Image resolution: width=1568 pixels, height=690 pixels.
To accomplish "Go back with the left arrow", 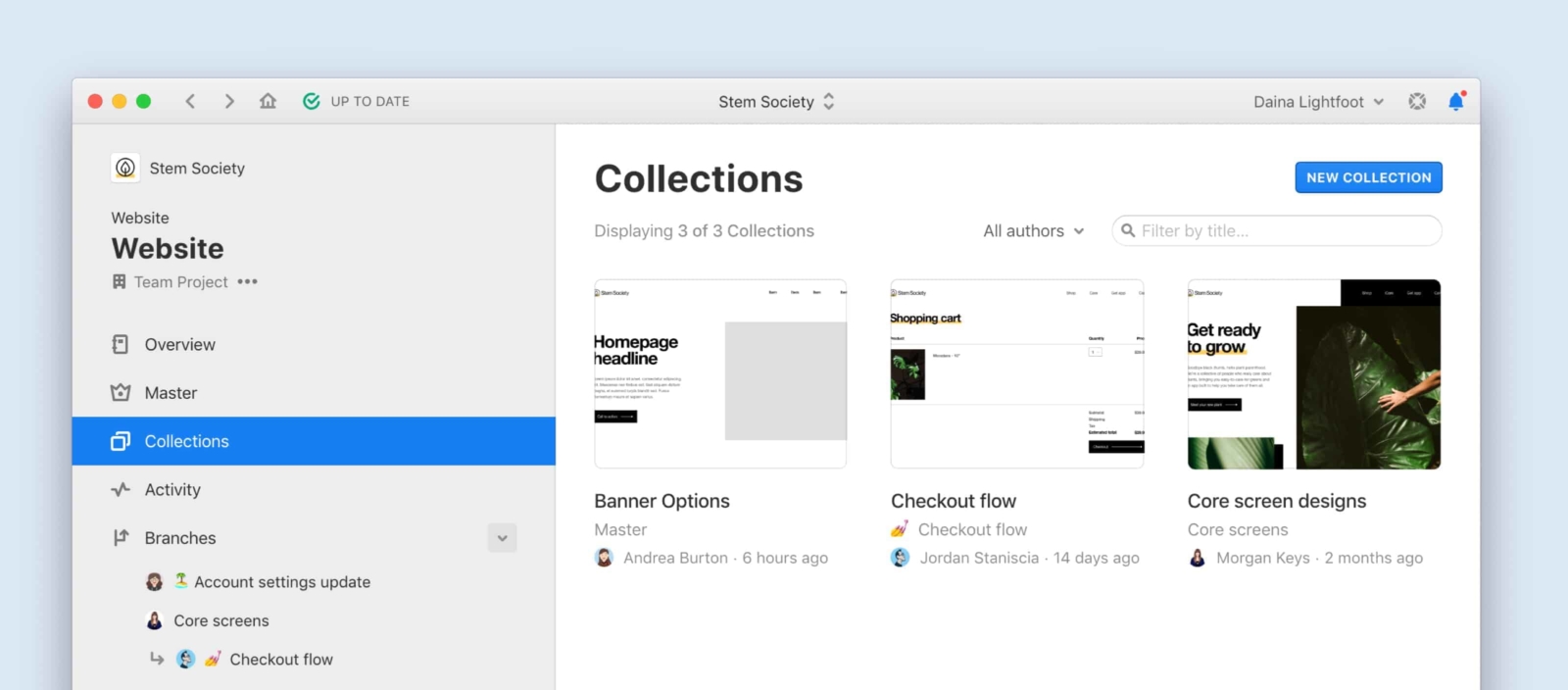I will (190, 101).
